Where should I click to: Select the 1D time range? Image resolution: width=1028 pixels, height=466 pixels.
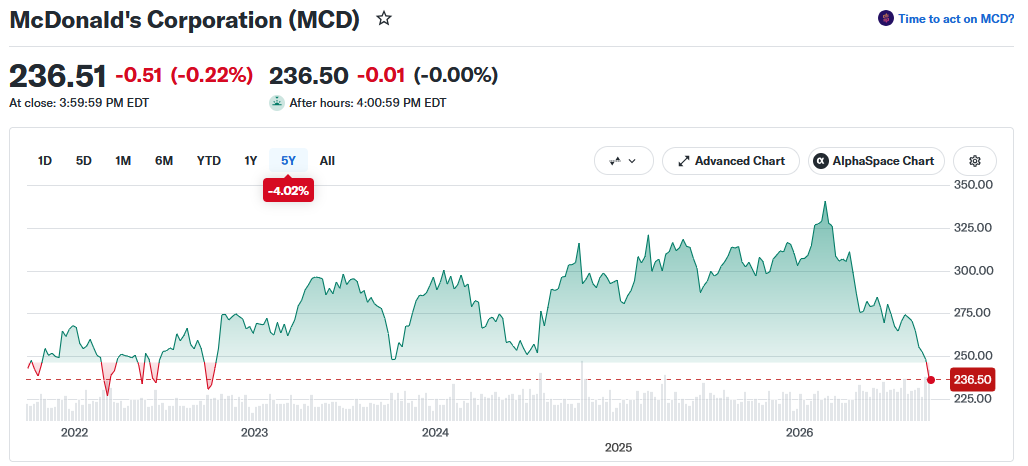(45, 161)
